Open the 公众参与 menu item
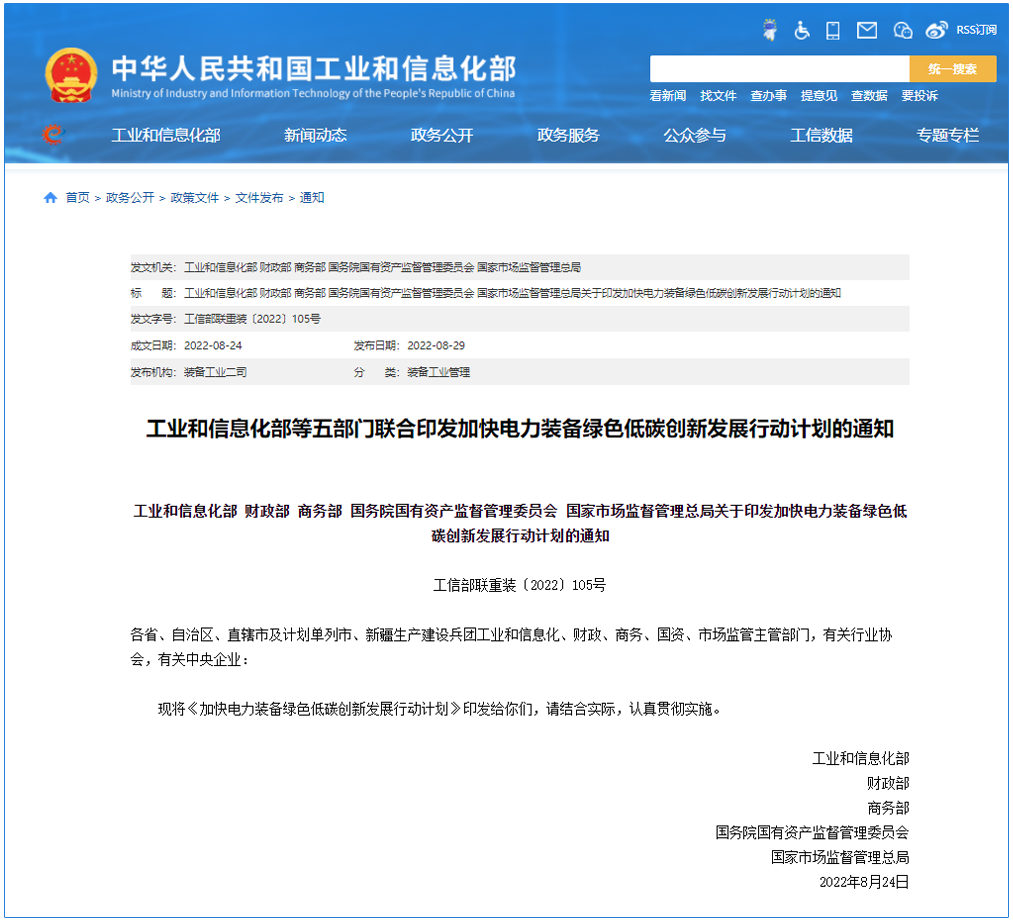Image resolution: width=1013 pixels, height=922 pixels. [x=695, y=135]
